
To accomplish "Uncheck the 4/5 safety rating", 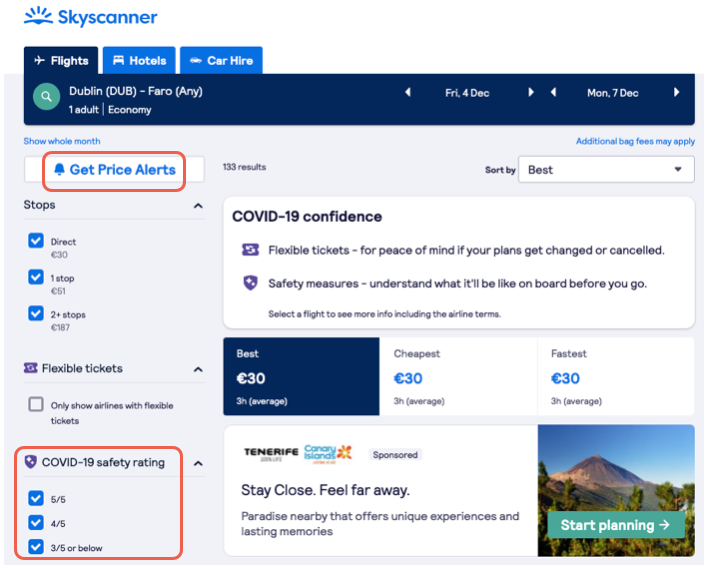I will point(36,523).
